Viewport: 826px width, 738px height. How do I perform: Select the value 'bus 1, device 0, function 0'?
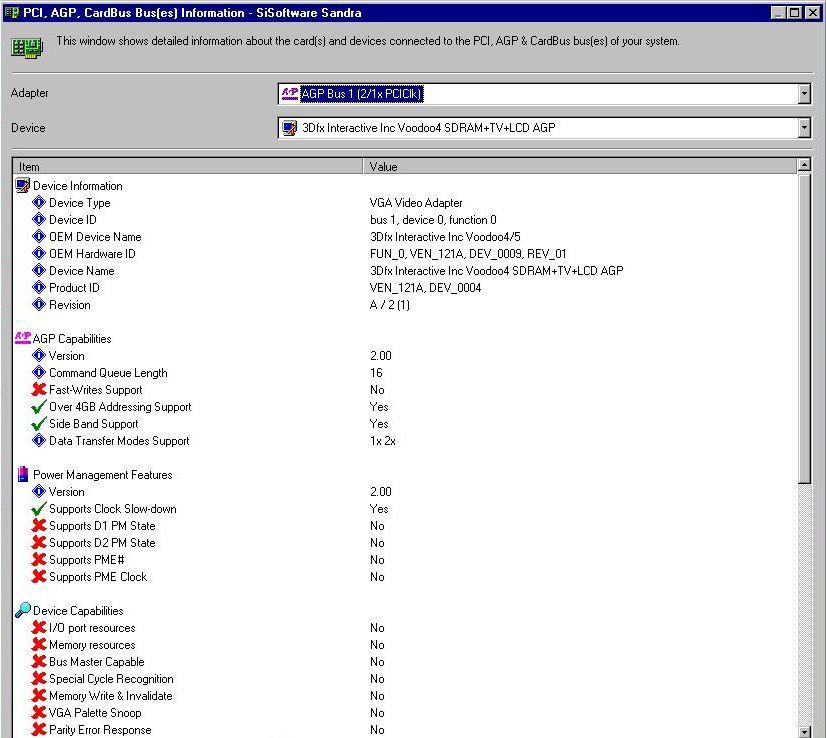pos(433,220)
